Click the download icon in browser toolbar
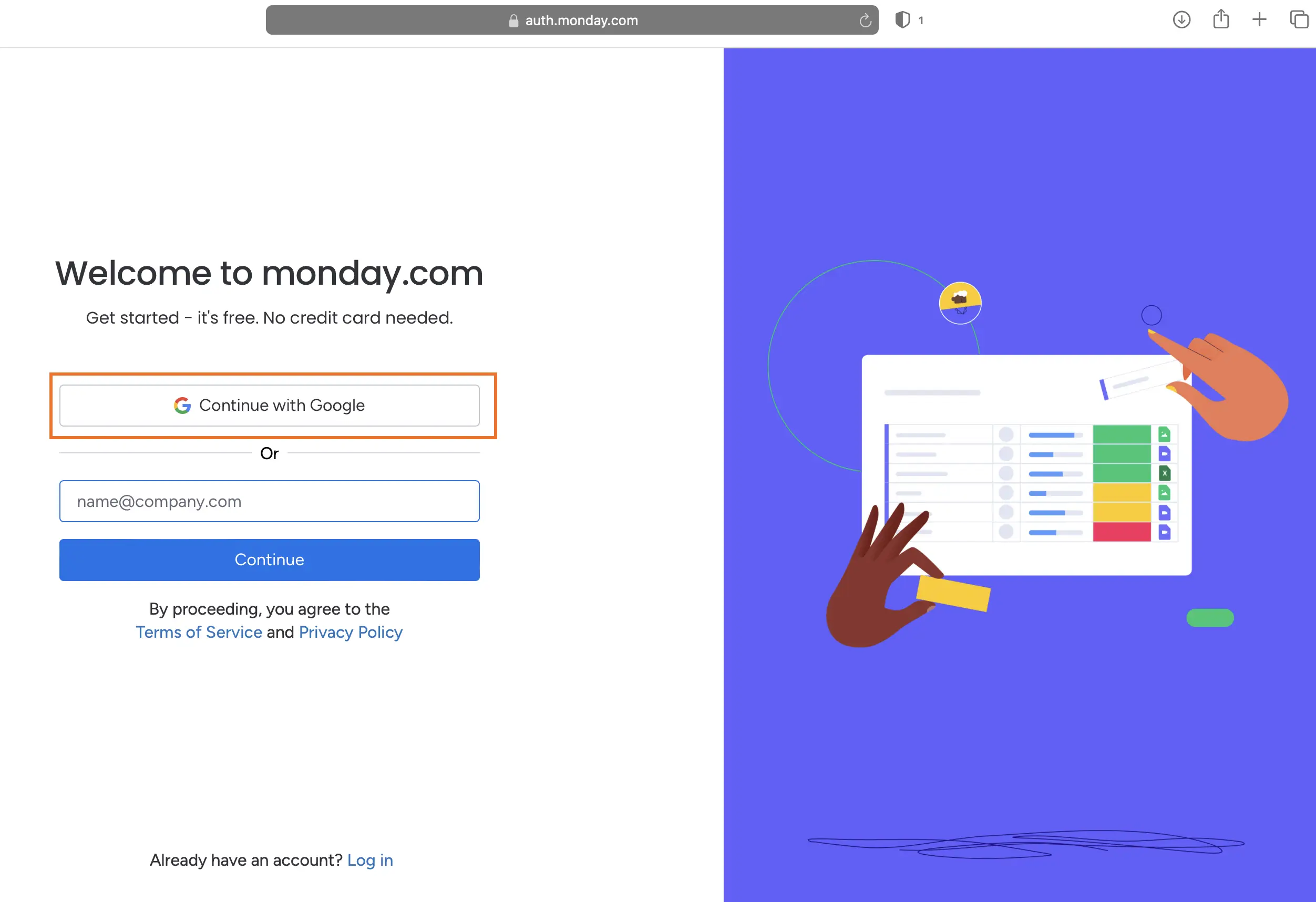This screenshot has width=1316, height=902. pyautogui.click(x=1183, y=19)
